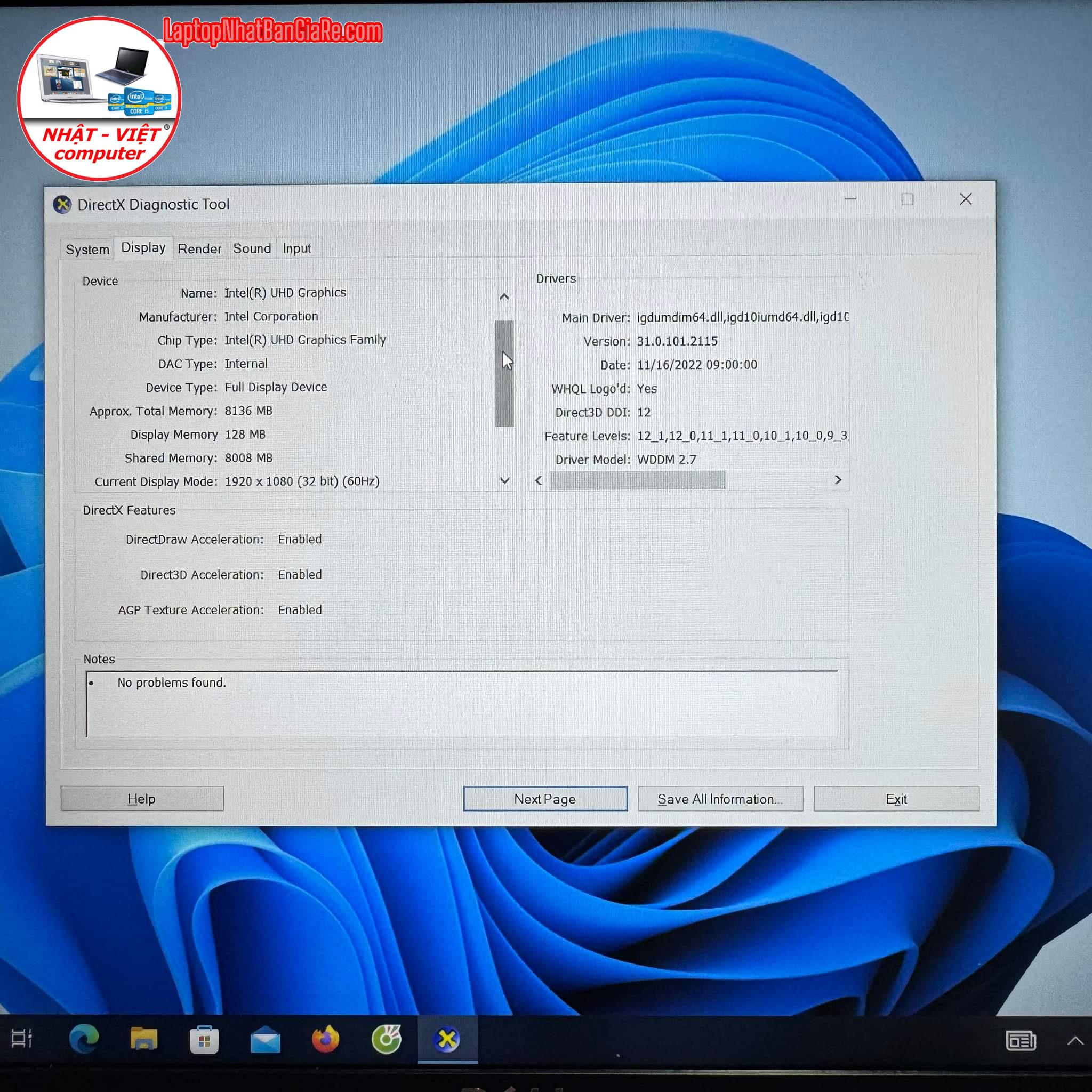The width and height of the screenshot is (1092, 1092).
Task: Open File Explorer from the taskbar
Action: click(143, 1039)
